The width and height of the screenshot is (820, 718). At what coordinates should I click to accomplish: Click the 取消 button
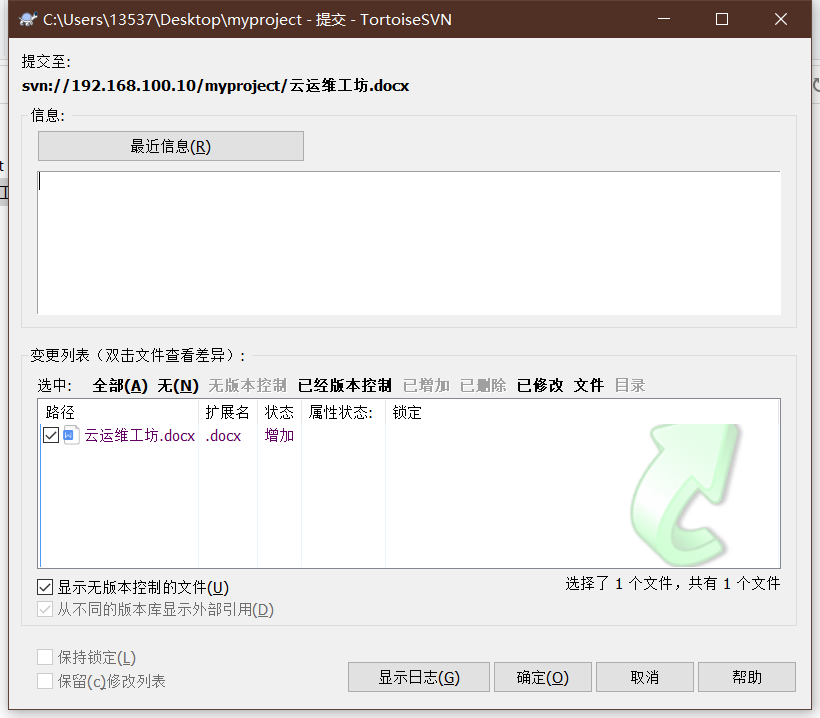[x=644, y=677]
